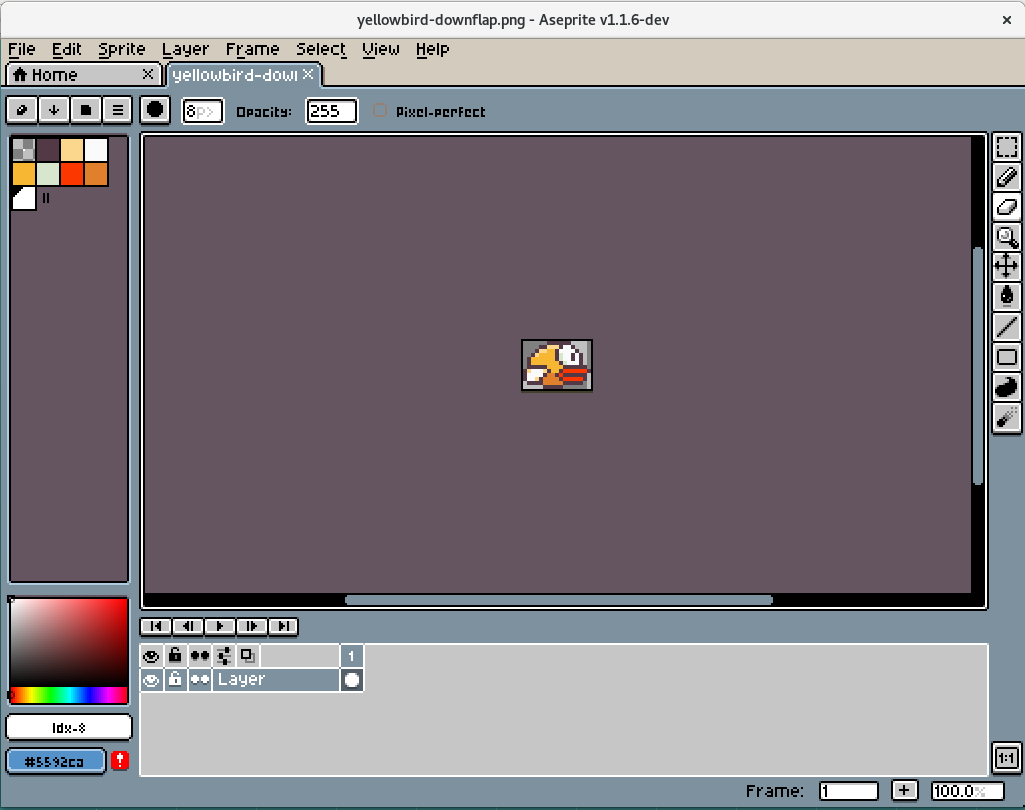This screenshot has height=810, width=1025.
Task: Select the Rectangular Marquee tool
Action: 1007,146
